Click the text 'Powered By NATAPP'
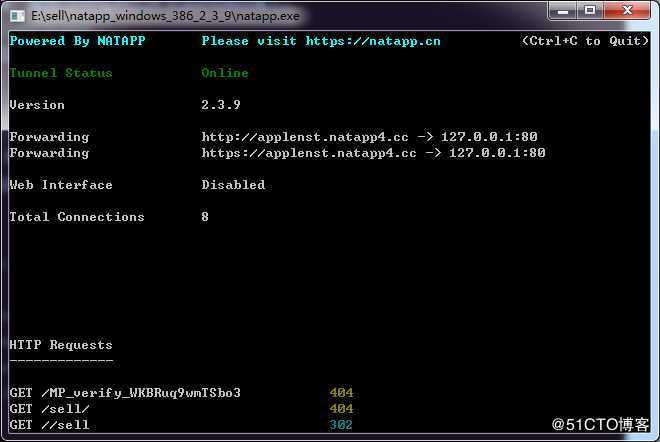The width and height of the screenshot is (660, 442). pyautogui.click(x=77, y=41)
